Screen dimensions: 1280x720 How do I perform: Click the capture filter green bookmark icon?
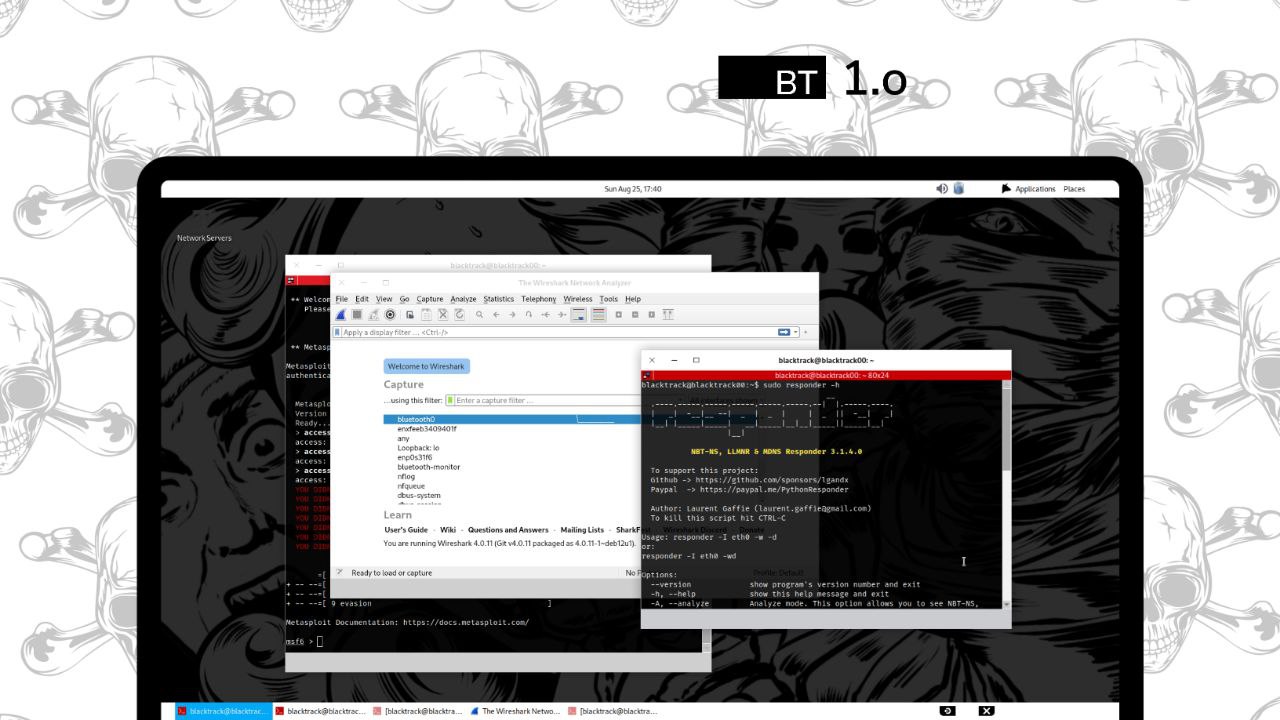(450, 400)
